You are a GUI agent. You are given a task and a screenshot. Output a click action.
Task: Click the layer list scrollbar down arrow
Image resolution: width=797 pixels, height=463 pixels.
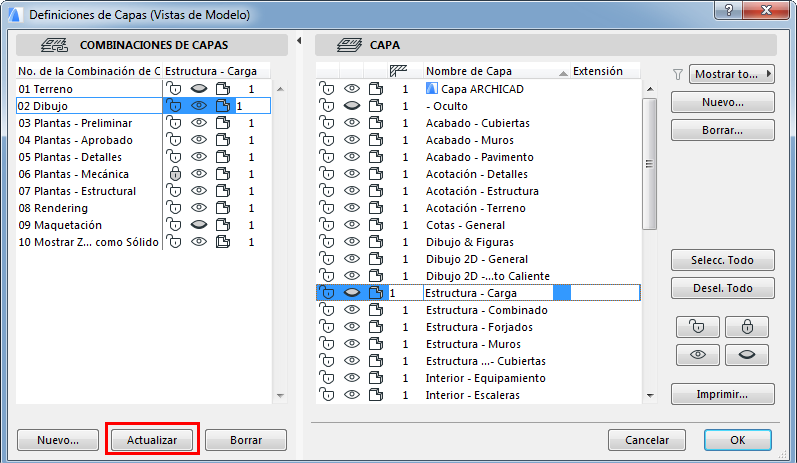pyautogui.click(x=649, y=395)
